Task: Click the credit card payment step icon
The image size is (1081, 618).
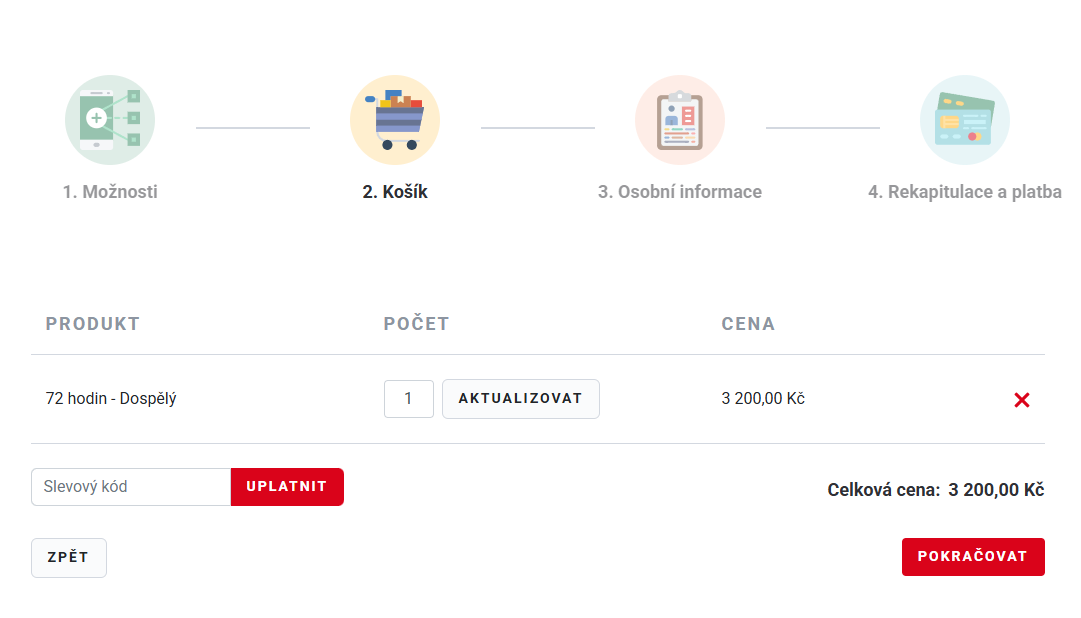Action: 965,120
